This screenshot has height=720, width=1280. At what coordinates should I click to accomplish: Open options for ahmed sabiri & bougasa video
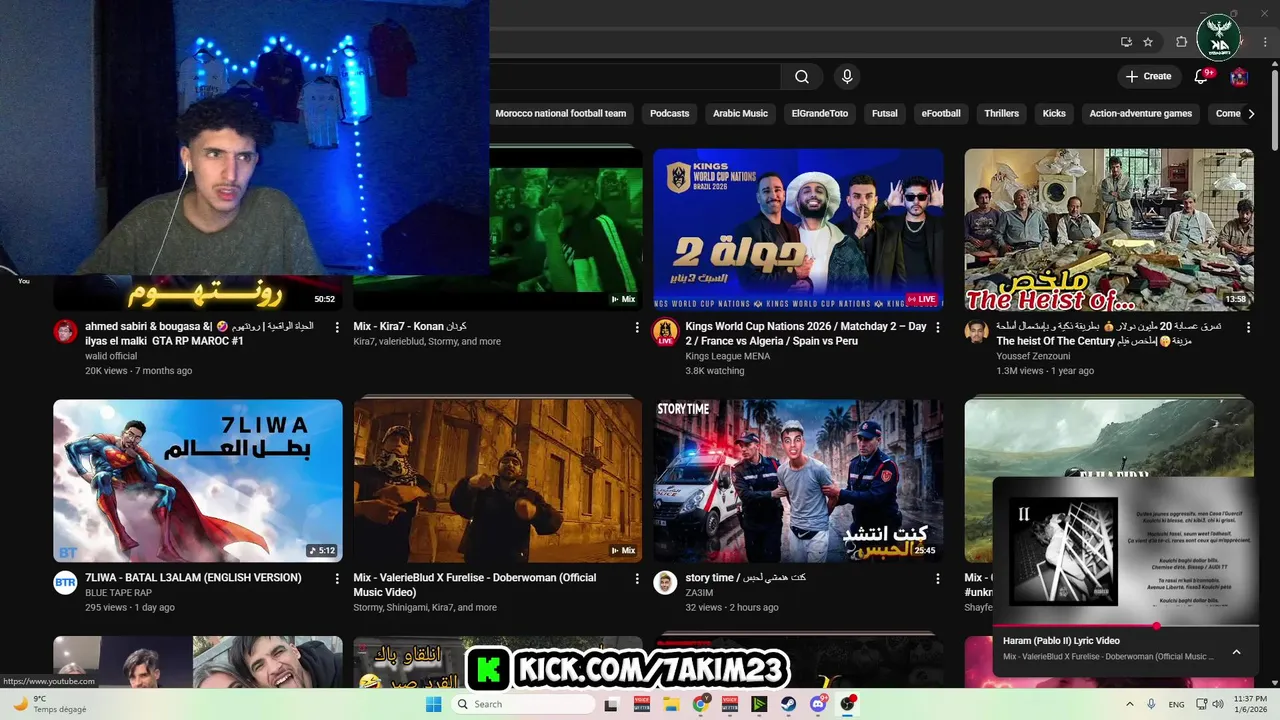point(337,327)
